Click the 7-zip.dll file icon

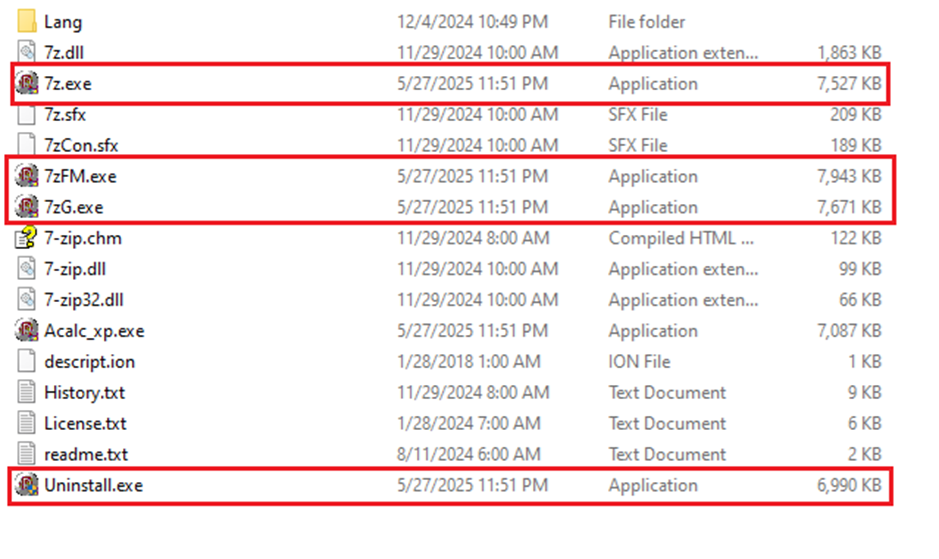tap(27, 269)
